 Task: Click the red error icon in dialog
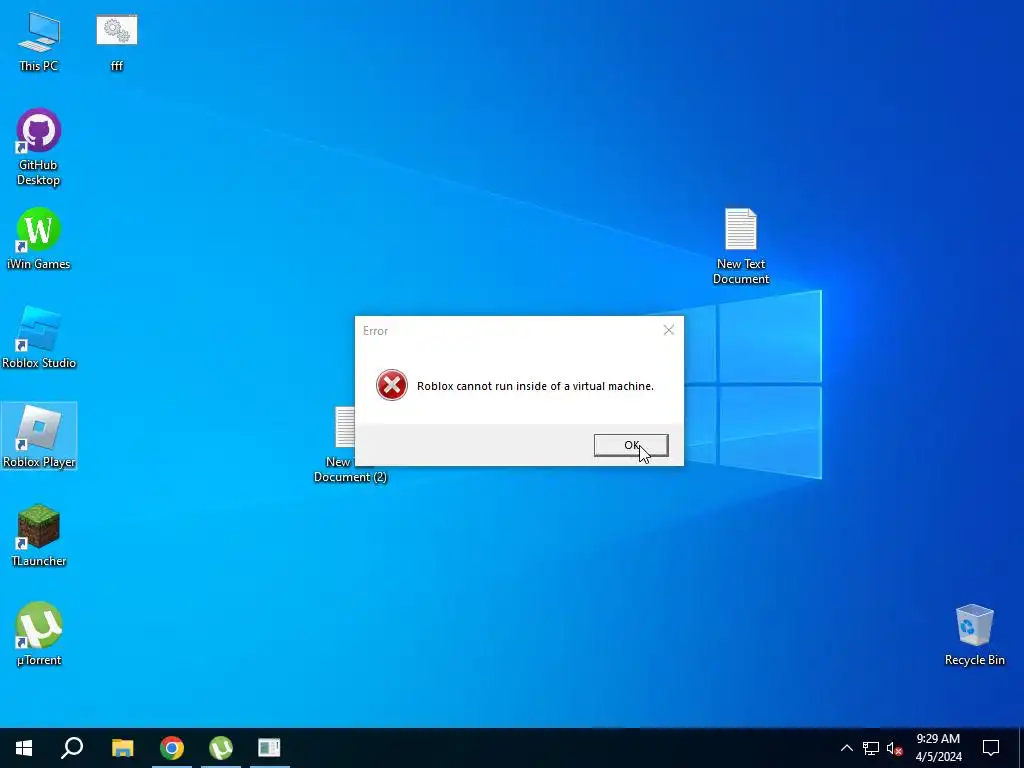[x=392, y=385]
